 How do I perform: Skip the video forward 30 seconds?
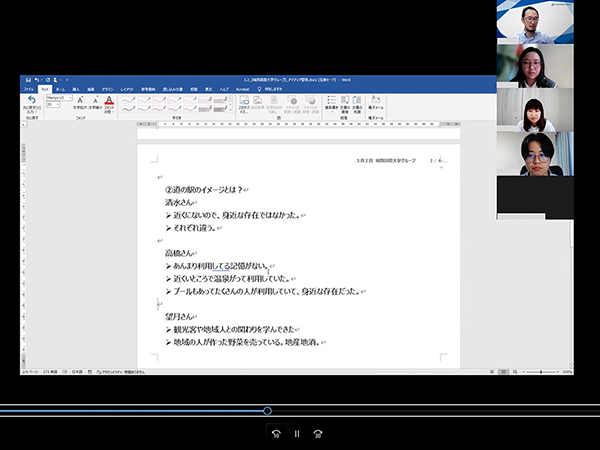(x=318, y=434)
